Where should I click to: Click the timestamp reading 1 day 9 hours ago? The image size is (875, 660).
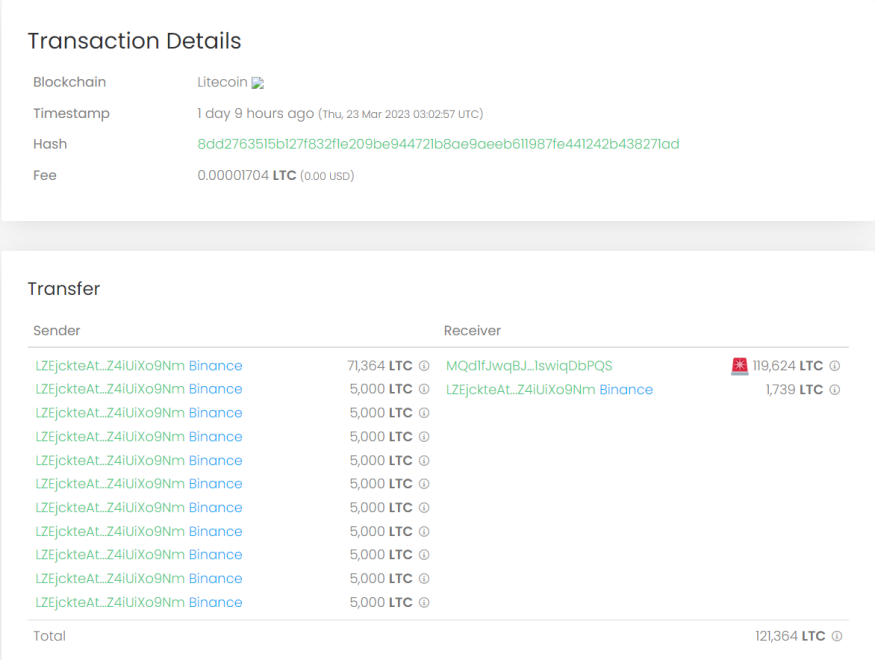tap(254, 113)
